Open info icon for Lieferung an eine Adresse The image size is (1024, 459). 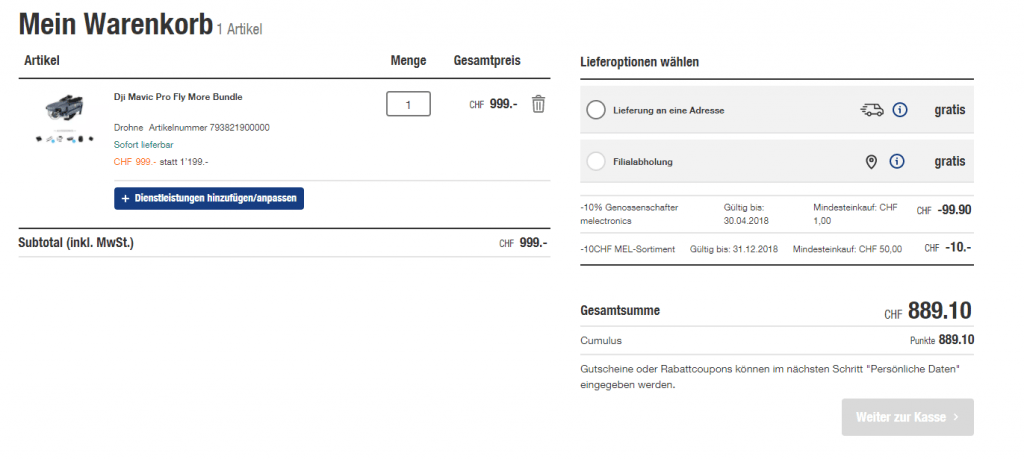898,110
